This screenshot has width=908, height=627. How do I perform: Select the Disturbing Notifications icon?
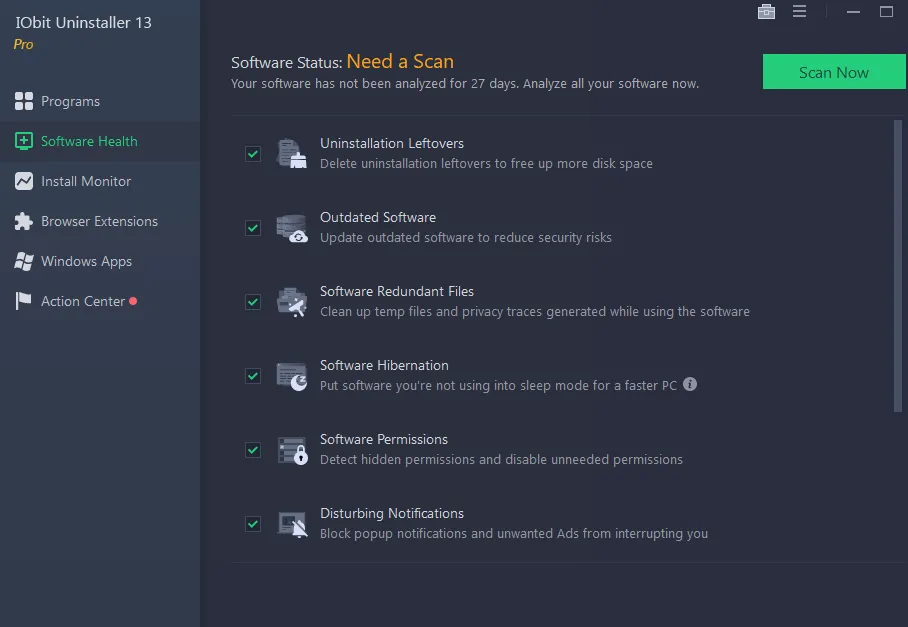(291, 523)
